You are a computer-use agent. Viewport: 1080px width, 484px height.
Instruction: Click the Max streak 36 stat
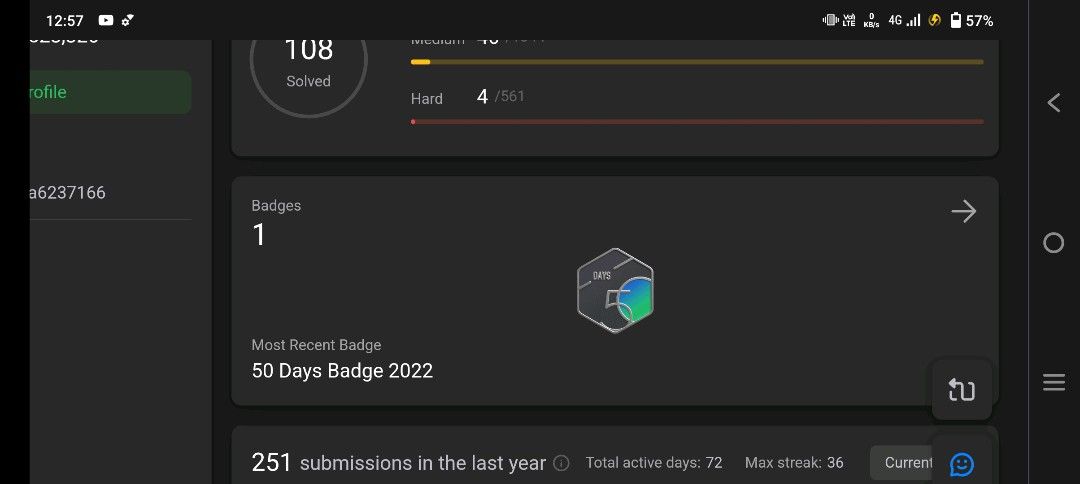794,463
